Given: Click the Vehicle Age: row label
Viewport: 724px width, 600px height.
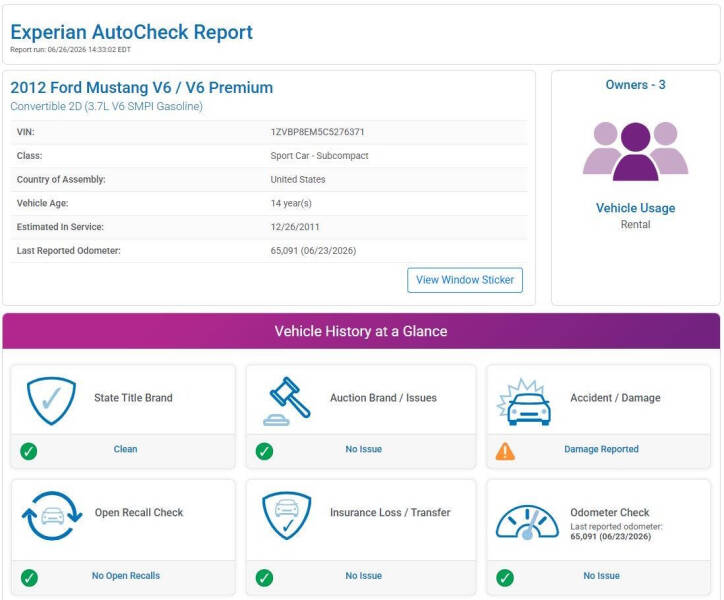Looking at the screenshot, I should [x=42, y=203].
